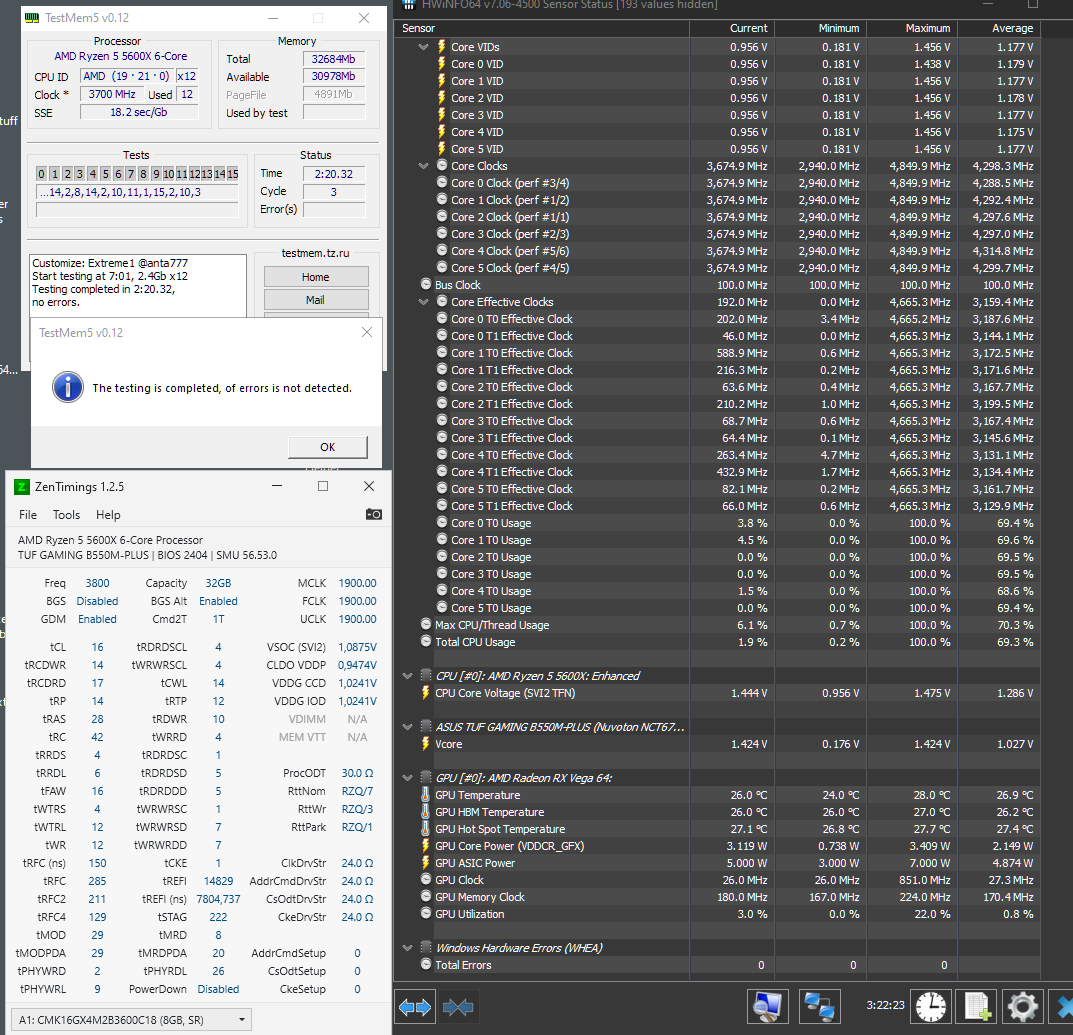Viewport: 1073px width, 1035px height.
Task: Open the monitor with magnifier icon in HWiNFO
Action: 767,1007
